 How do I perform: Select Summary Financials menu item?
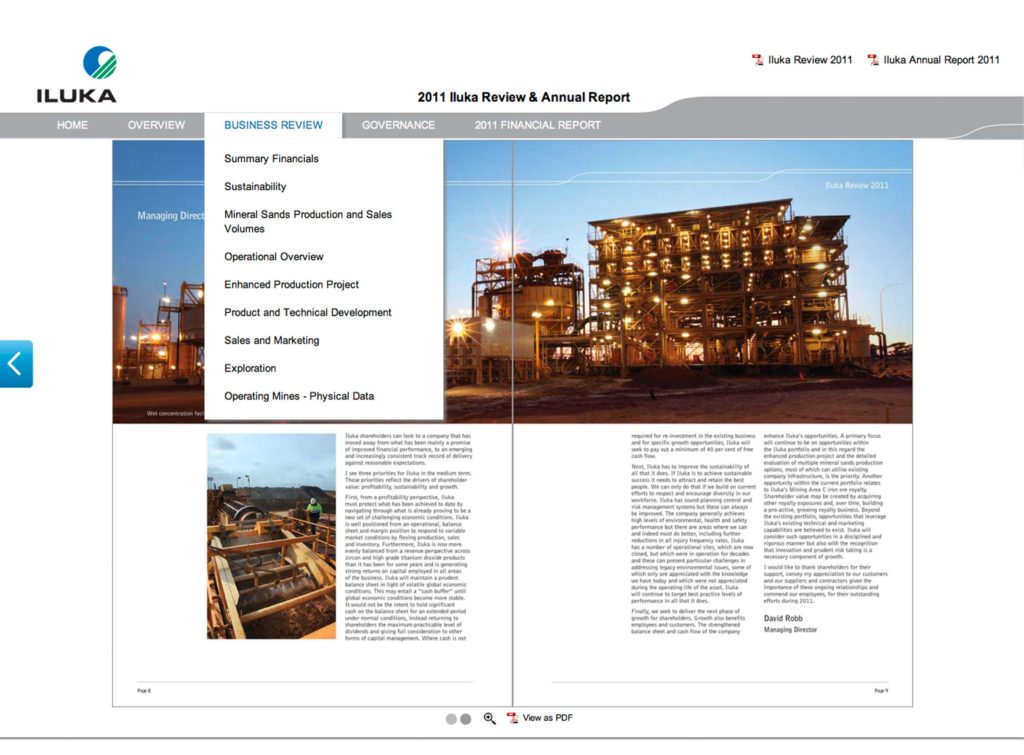click(x=272, y=159)
